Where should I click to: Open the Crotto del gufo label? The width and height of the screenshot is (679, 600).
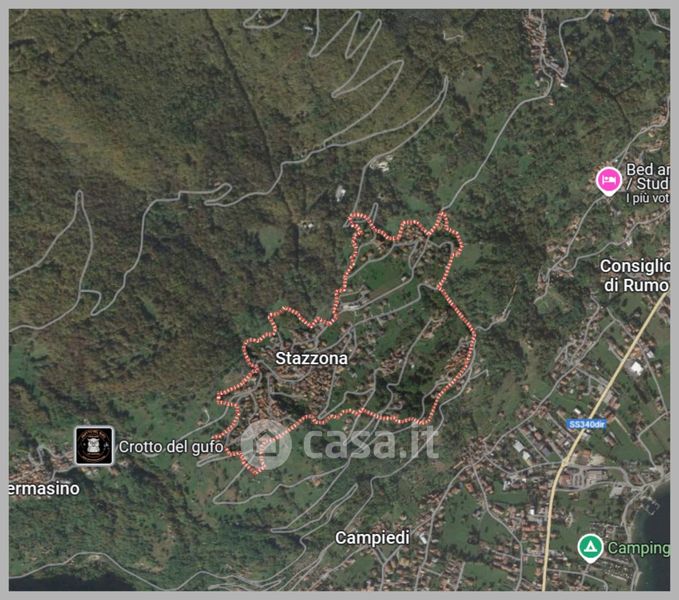pos(171,447)
